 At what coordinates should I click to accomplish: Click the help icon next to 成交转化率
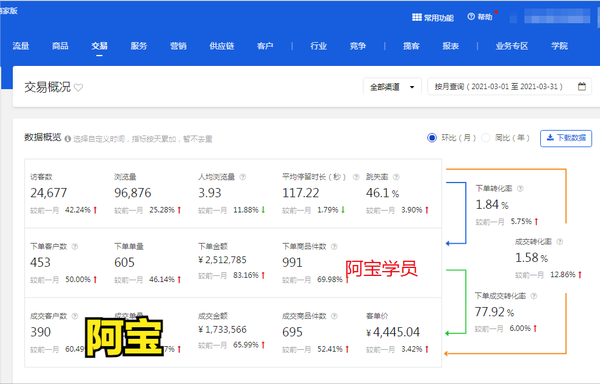tap(559, 242)
